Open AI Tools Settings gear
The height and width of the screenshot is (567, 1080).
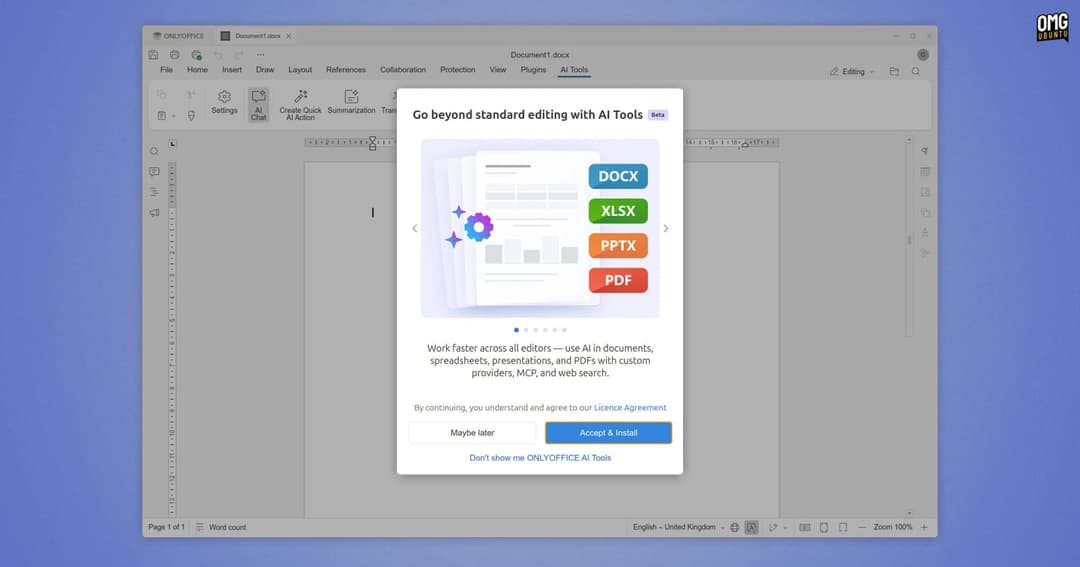point(225,102)
